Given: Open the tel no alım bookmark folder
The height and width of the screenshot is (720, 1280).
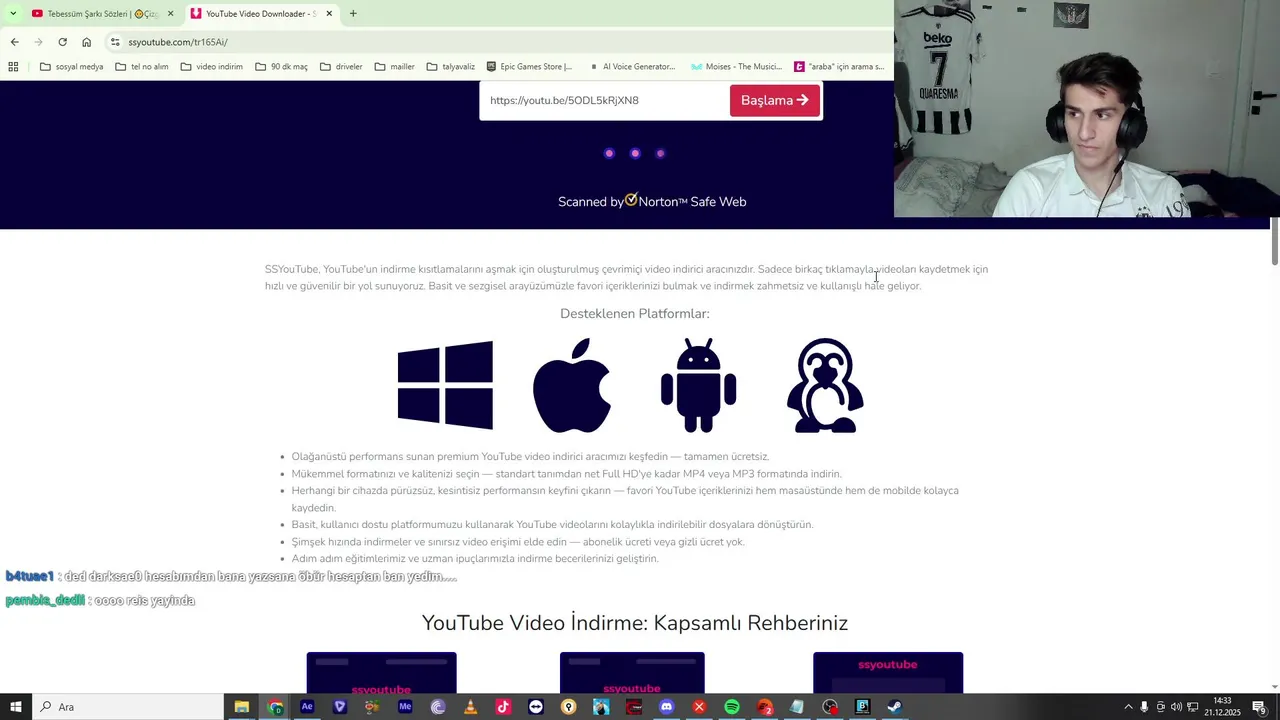Looking at the screenshot, I should (141, 67).
